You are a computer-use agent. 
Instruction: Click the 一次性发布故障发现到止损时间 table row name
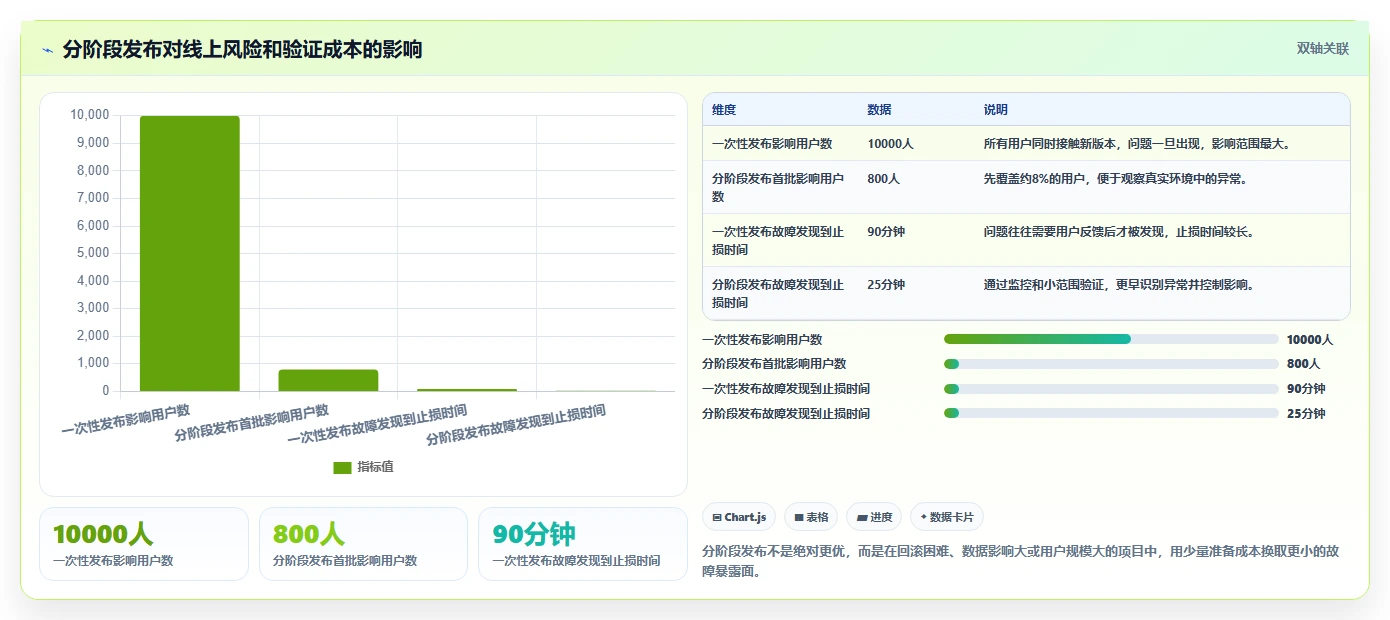778,241
